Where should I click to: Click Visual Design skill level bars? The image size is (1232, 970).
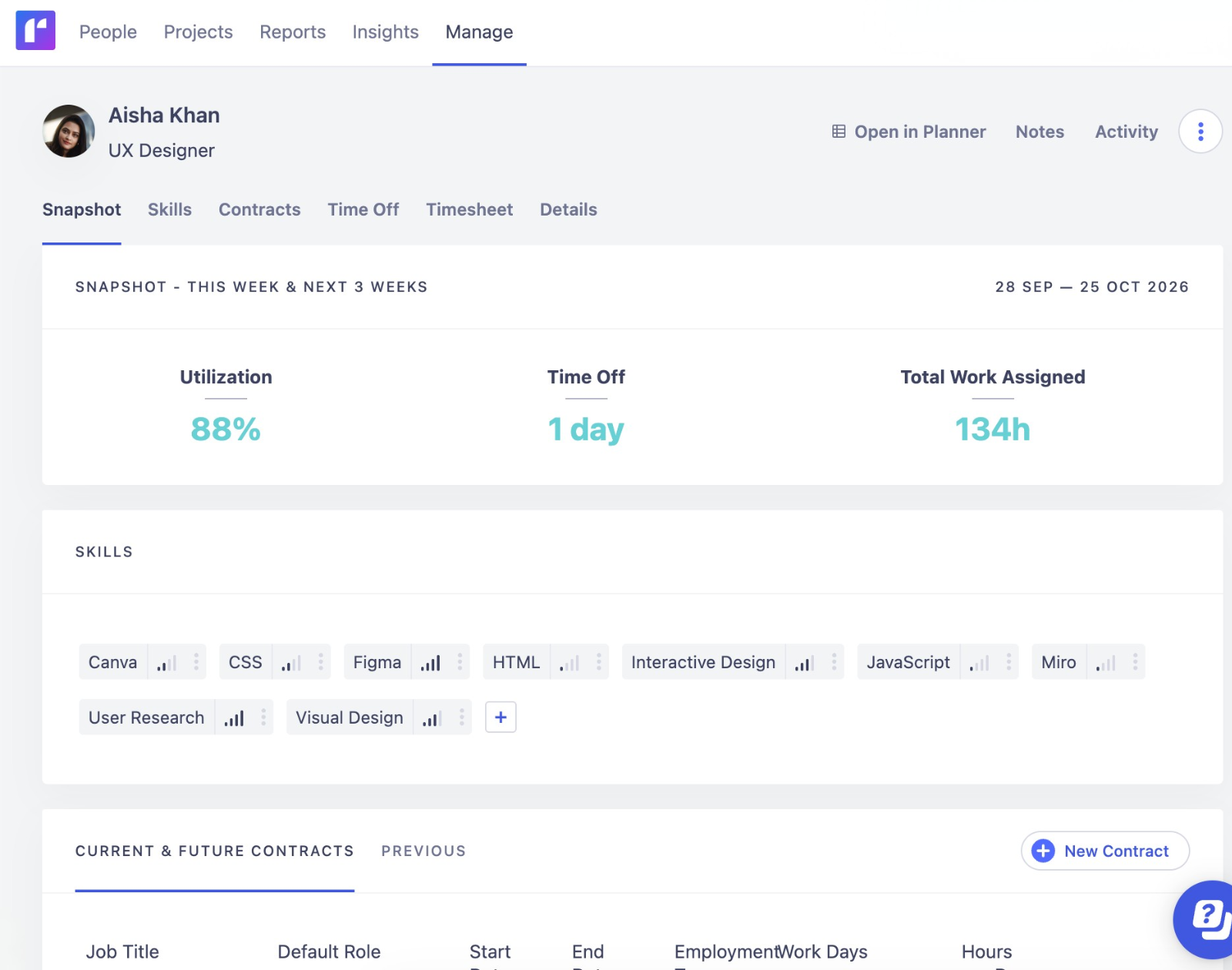point(432,717)
